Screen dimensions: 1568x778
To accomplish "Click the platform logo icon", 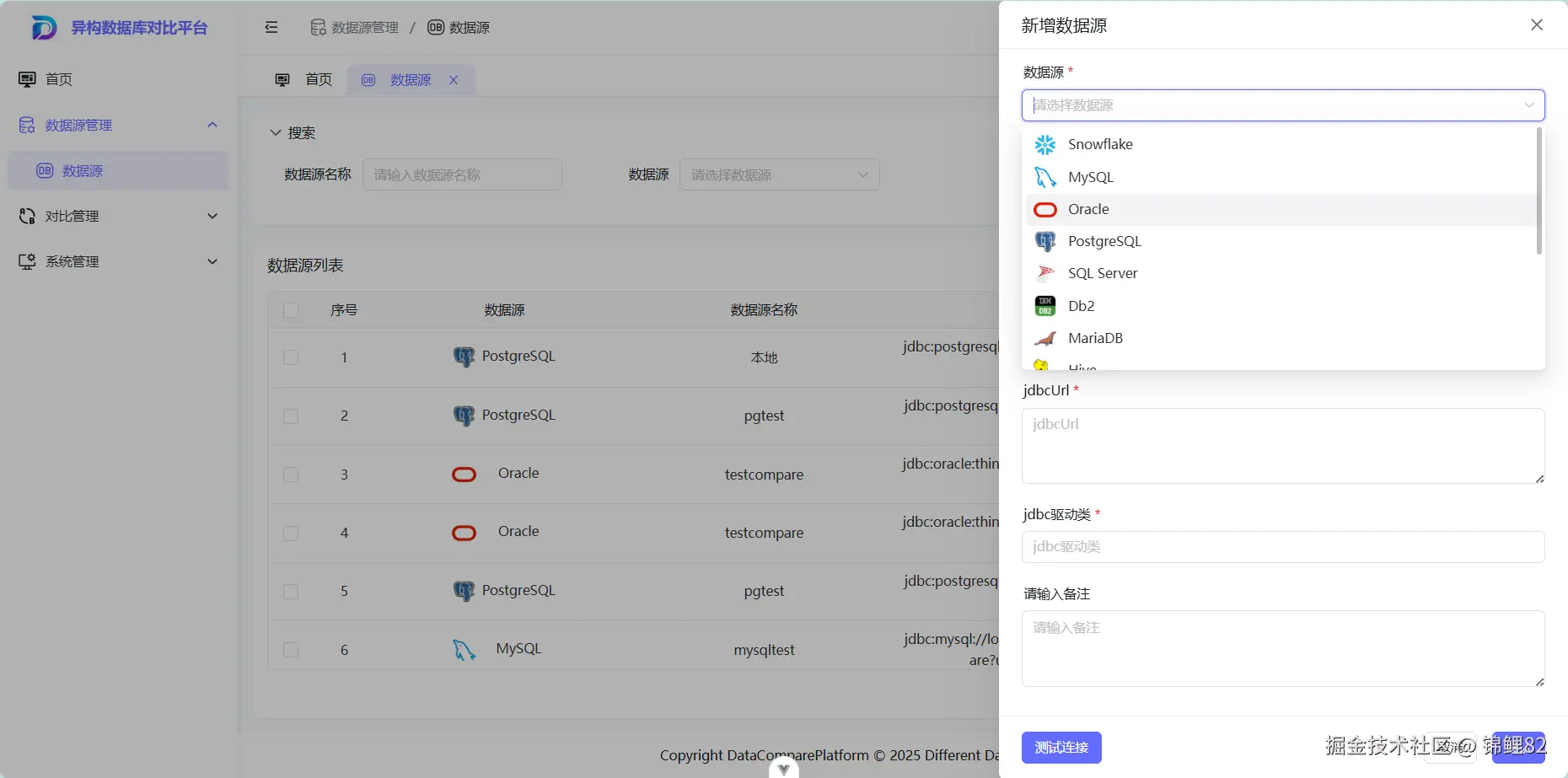I will pyautogui.click(x=44, y=28).
